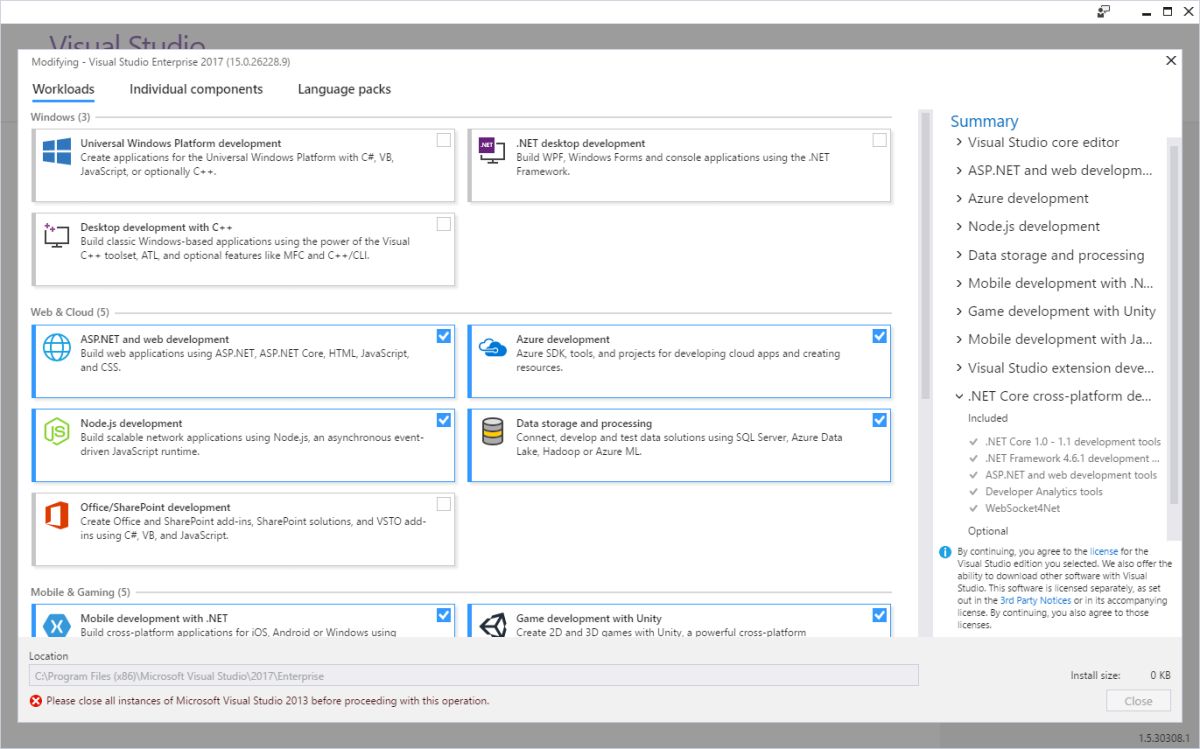This screenshot has height=749, width=1200.
Task: Click the ASP.NET globe icon
Action: 56,348
